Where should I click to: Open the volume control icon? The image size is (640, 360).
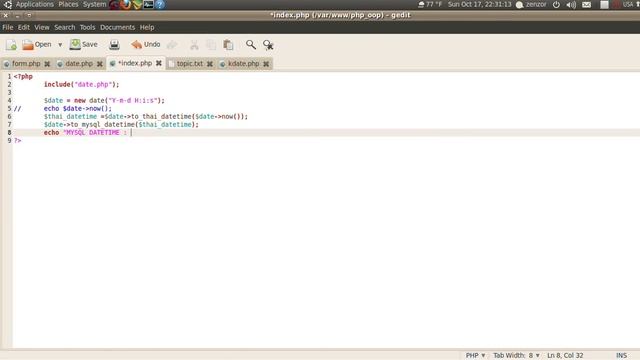tap(571, 5)
